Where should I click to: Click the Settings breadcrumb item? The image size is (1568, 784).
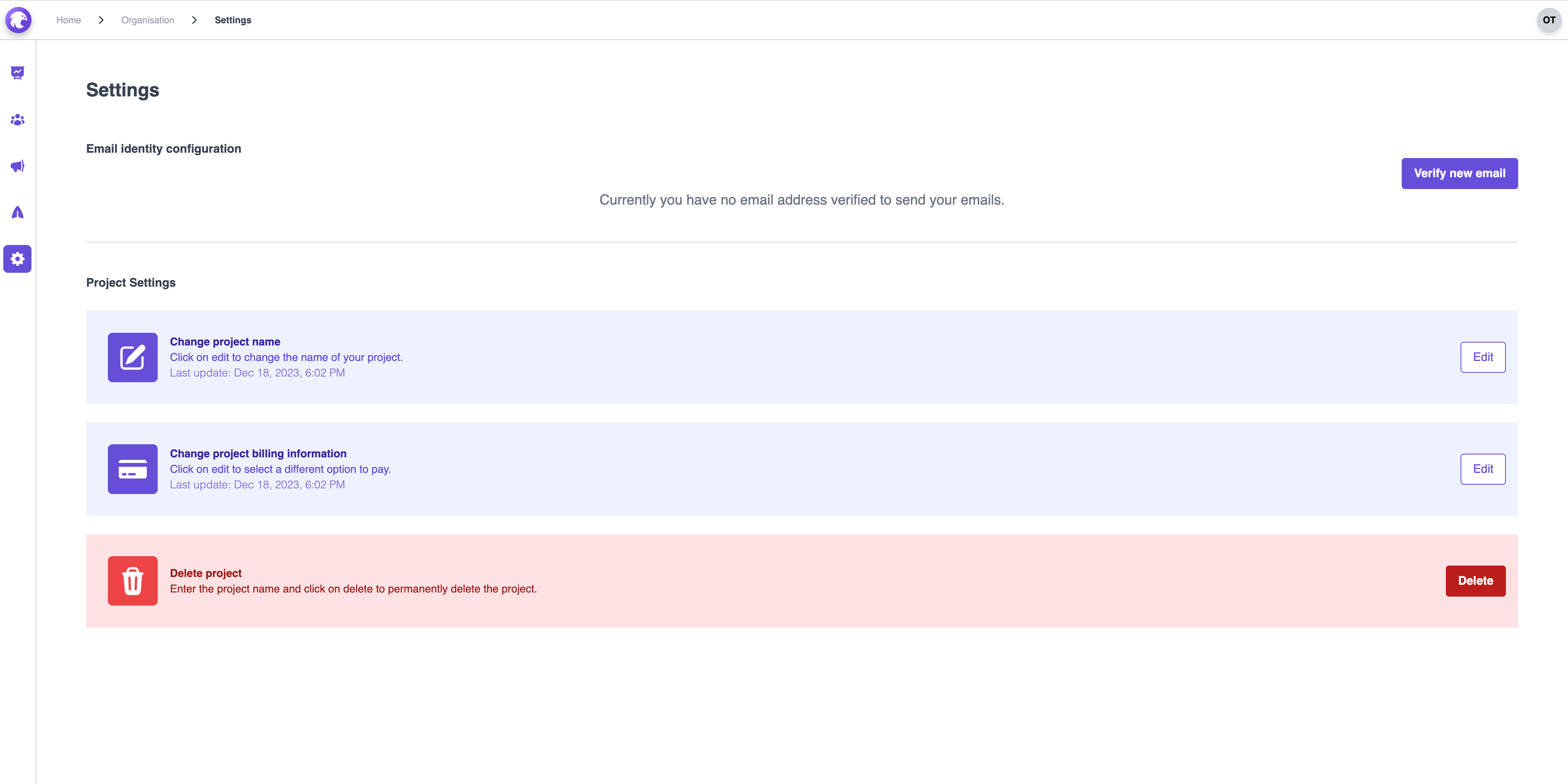(233, 20)
